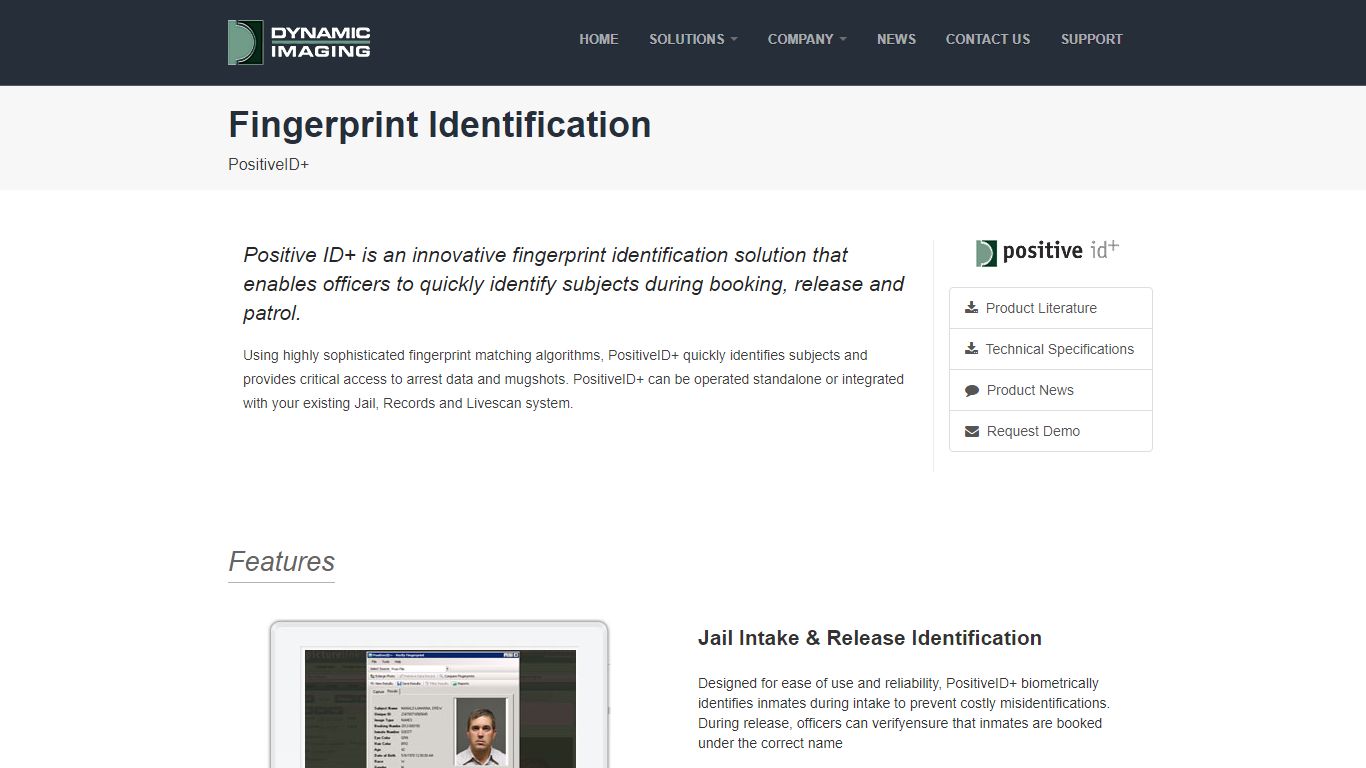Click the Features section heading

[281, 562]
